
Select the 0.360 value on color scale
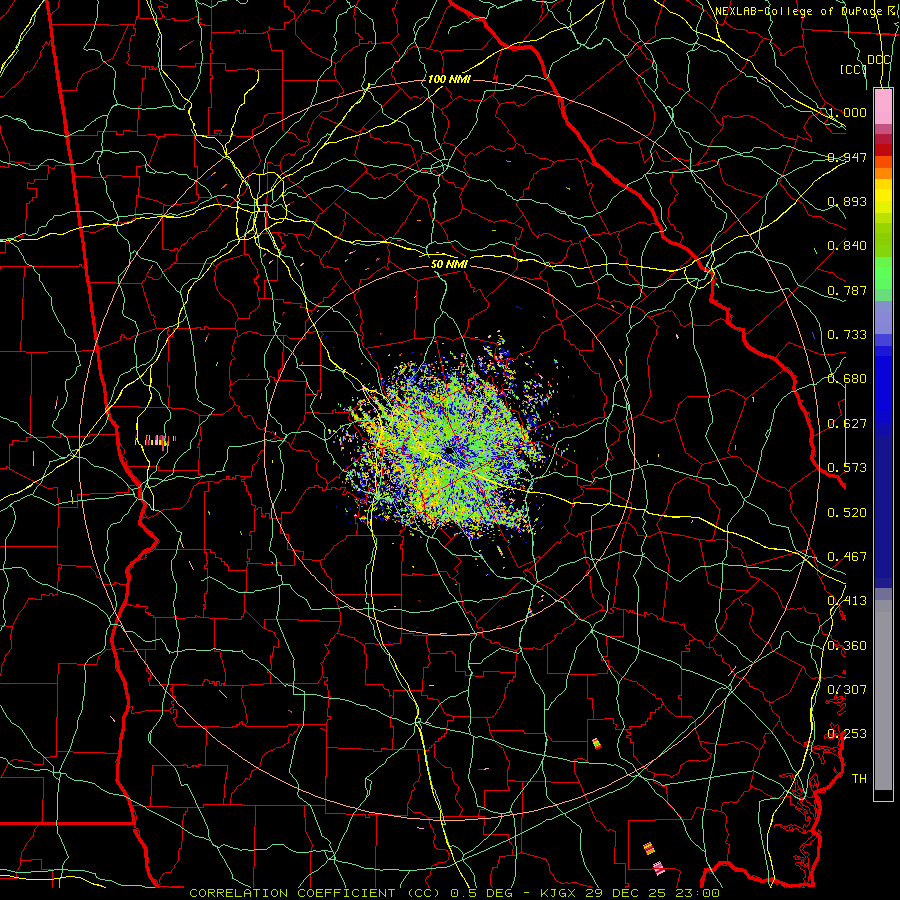click(x=847, y=646)
